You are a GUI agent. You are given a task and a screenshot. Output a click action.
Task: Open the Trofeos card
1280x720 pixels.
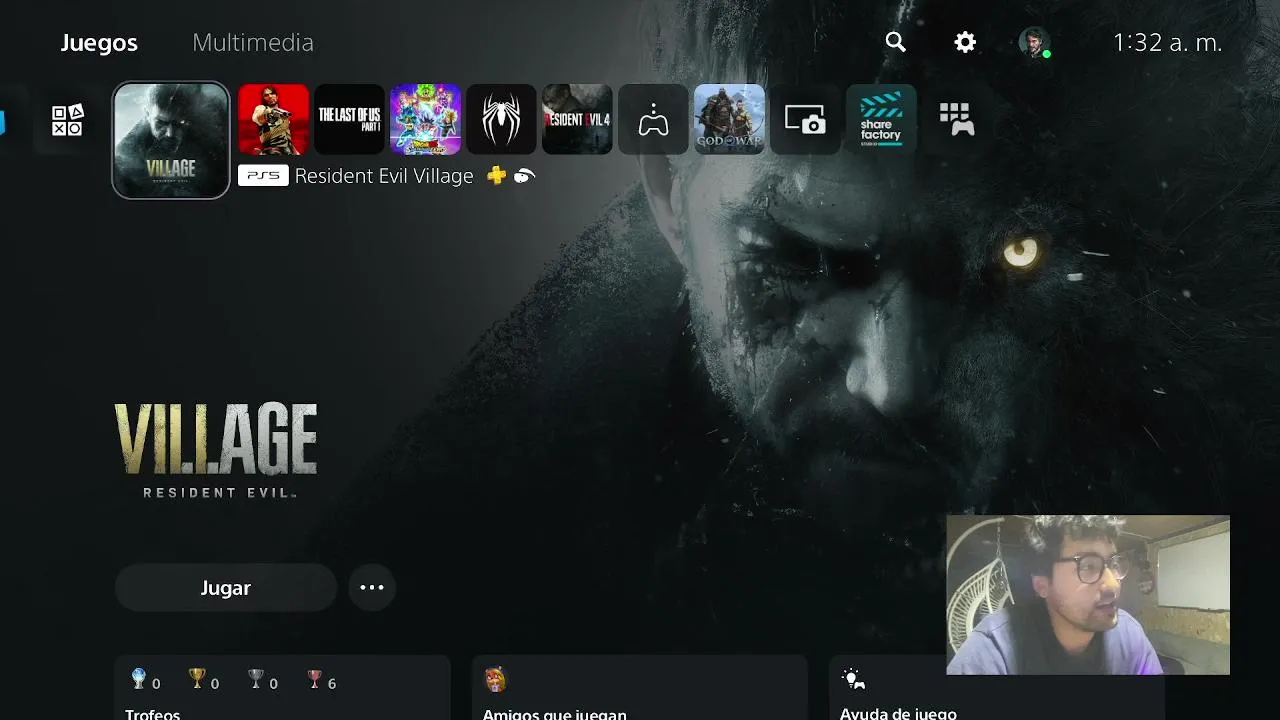pos(283,688)
